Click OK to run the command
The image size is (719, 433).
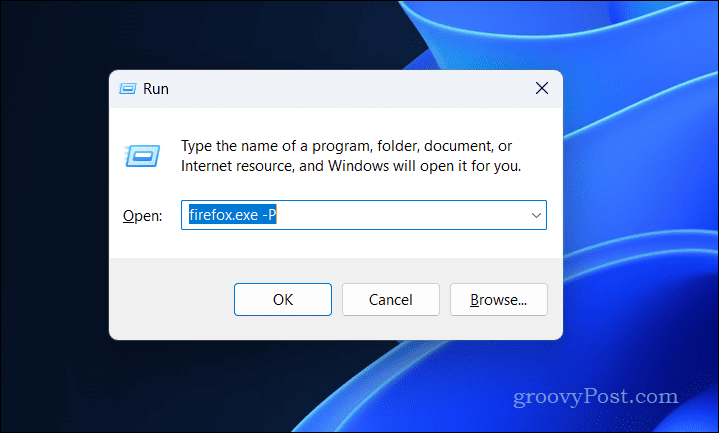(282, 300)
